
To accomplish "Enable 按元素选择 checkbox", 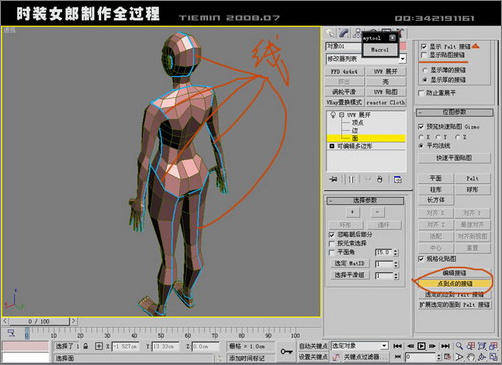I will click(x=332, y=244).
